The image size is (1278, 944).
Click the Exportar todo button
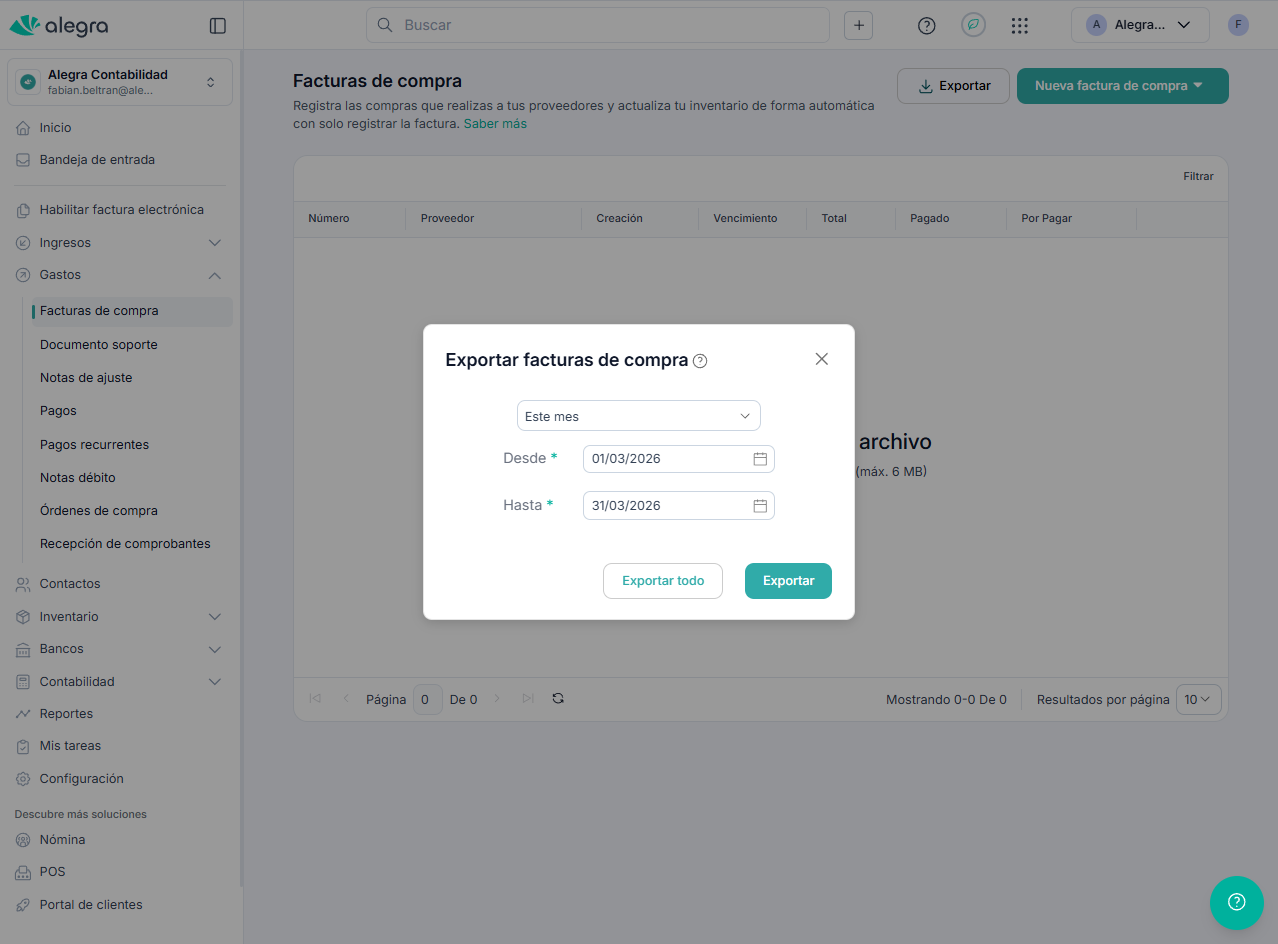662,580
